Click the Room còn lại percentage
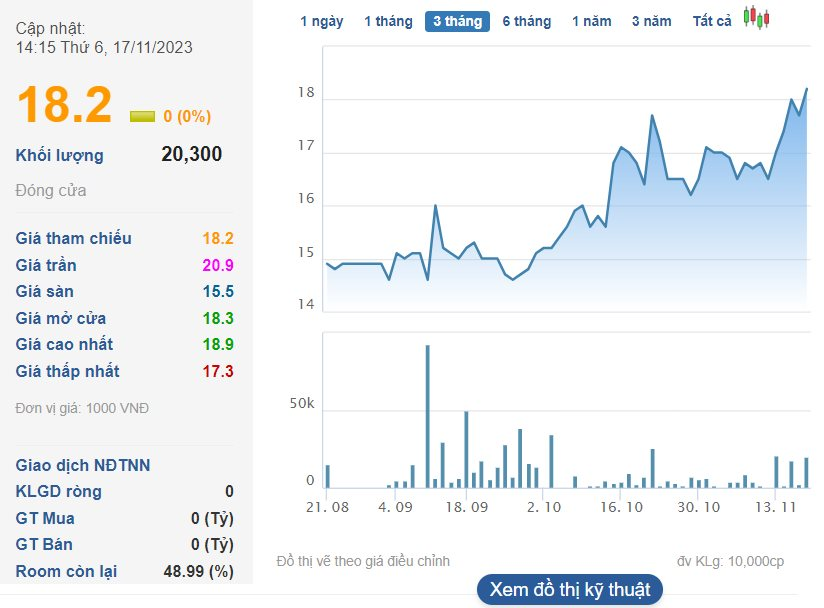Screen dimensions: 824x608 click(198, 572)
